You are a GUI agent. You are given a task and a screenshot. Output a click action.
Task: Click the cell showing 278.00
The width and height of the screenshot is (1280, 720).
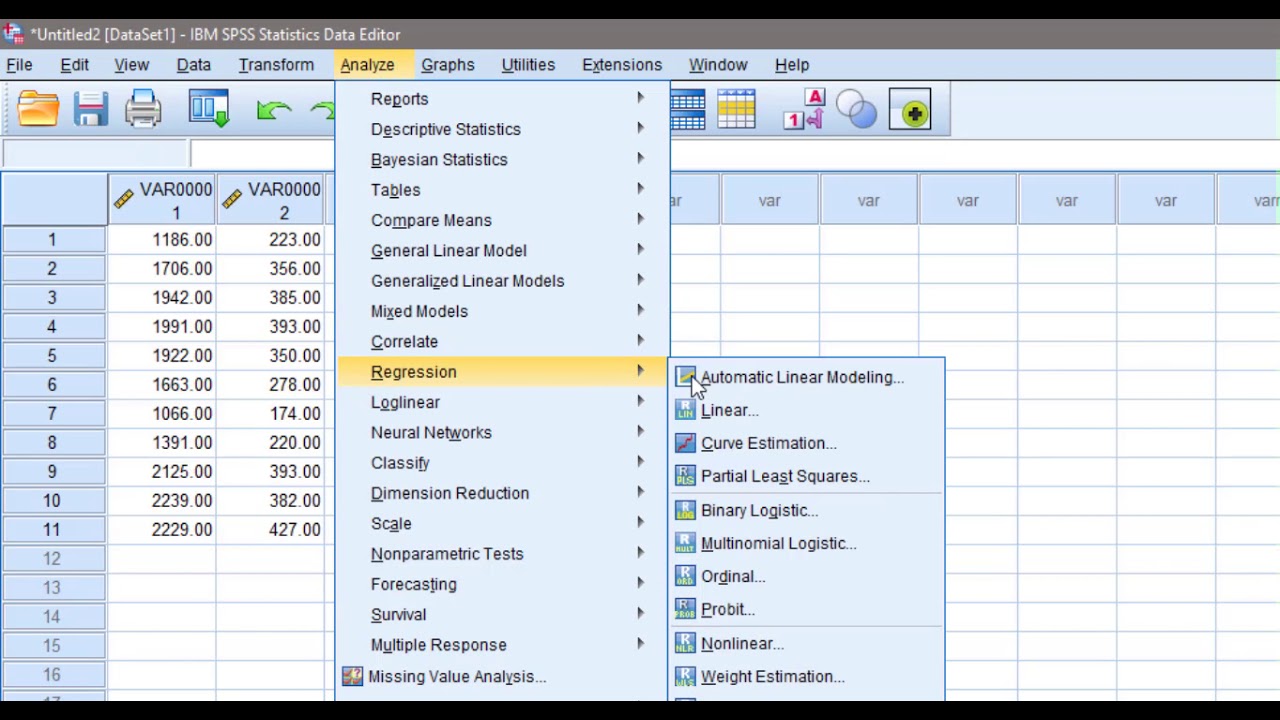(x=270, y=385)
